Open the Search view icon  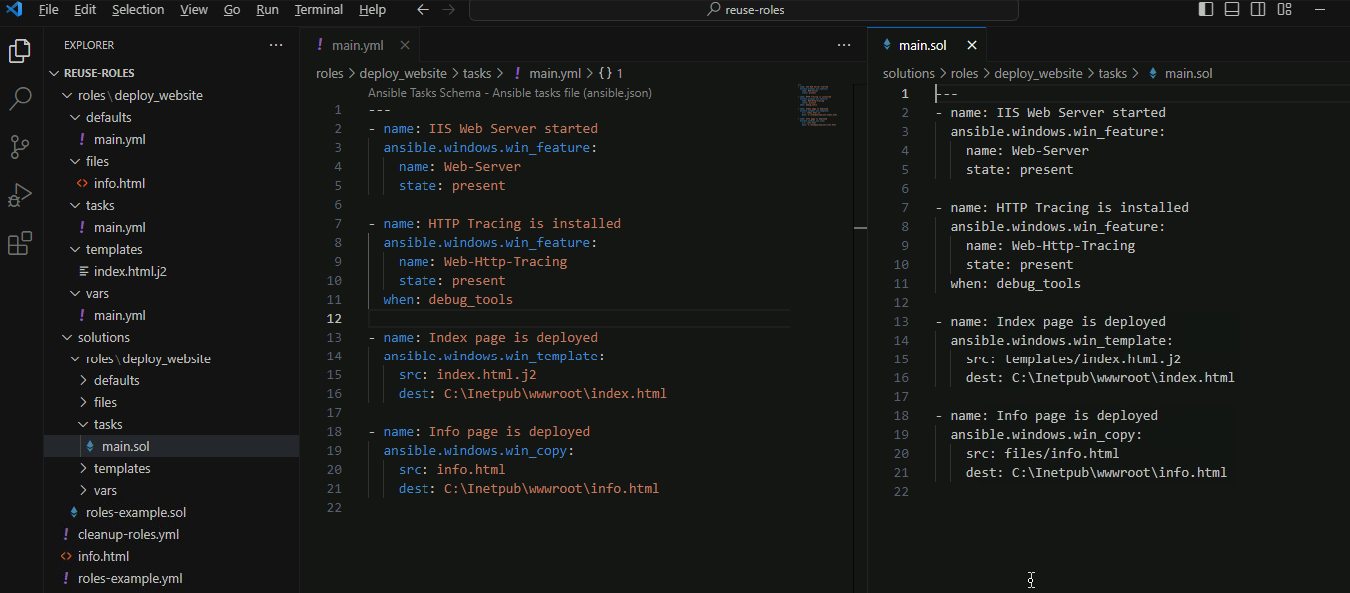20,98
